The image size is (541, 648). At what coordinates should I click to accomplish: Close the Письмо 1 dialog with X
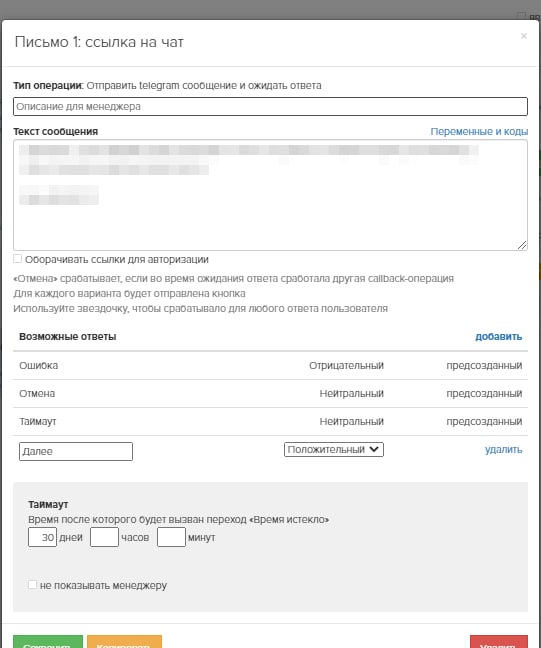[524, 36]
